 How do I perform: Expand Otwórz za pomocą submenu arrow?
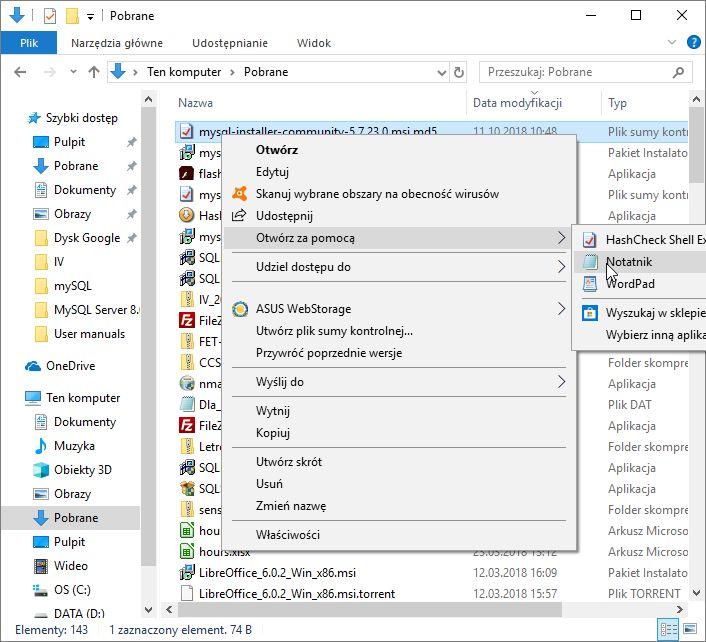point(561,238)
